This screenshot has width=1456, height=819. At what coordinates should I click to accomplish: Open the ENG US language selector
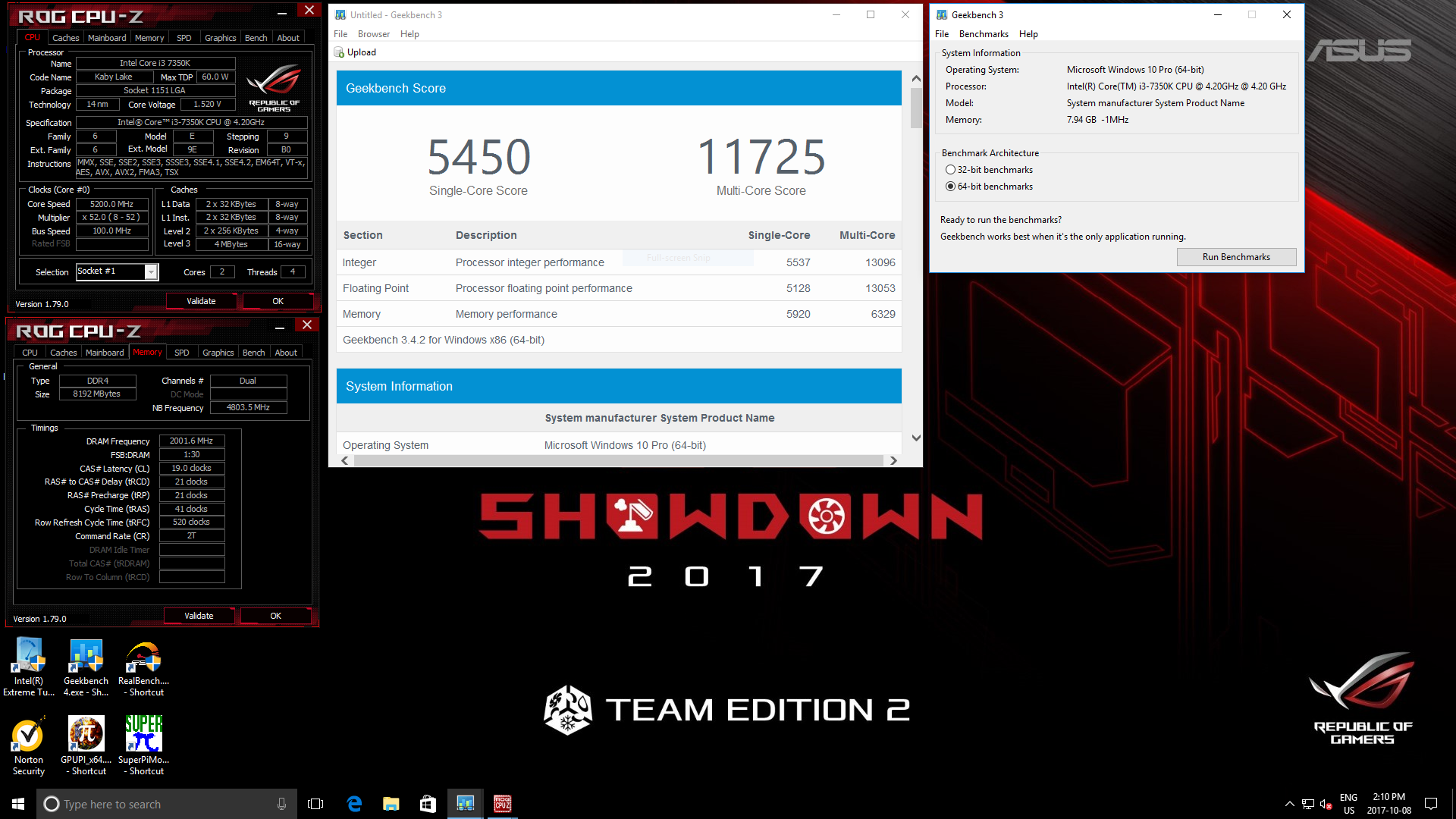(x=1348, y=804)
